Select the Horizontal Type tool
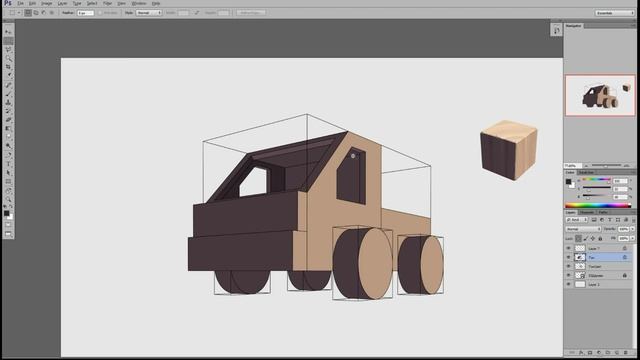This screenshot has height=360, width=640. [x=8, y=164]
